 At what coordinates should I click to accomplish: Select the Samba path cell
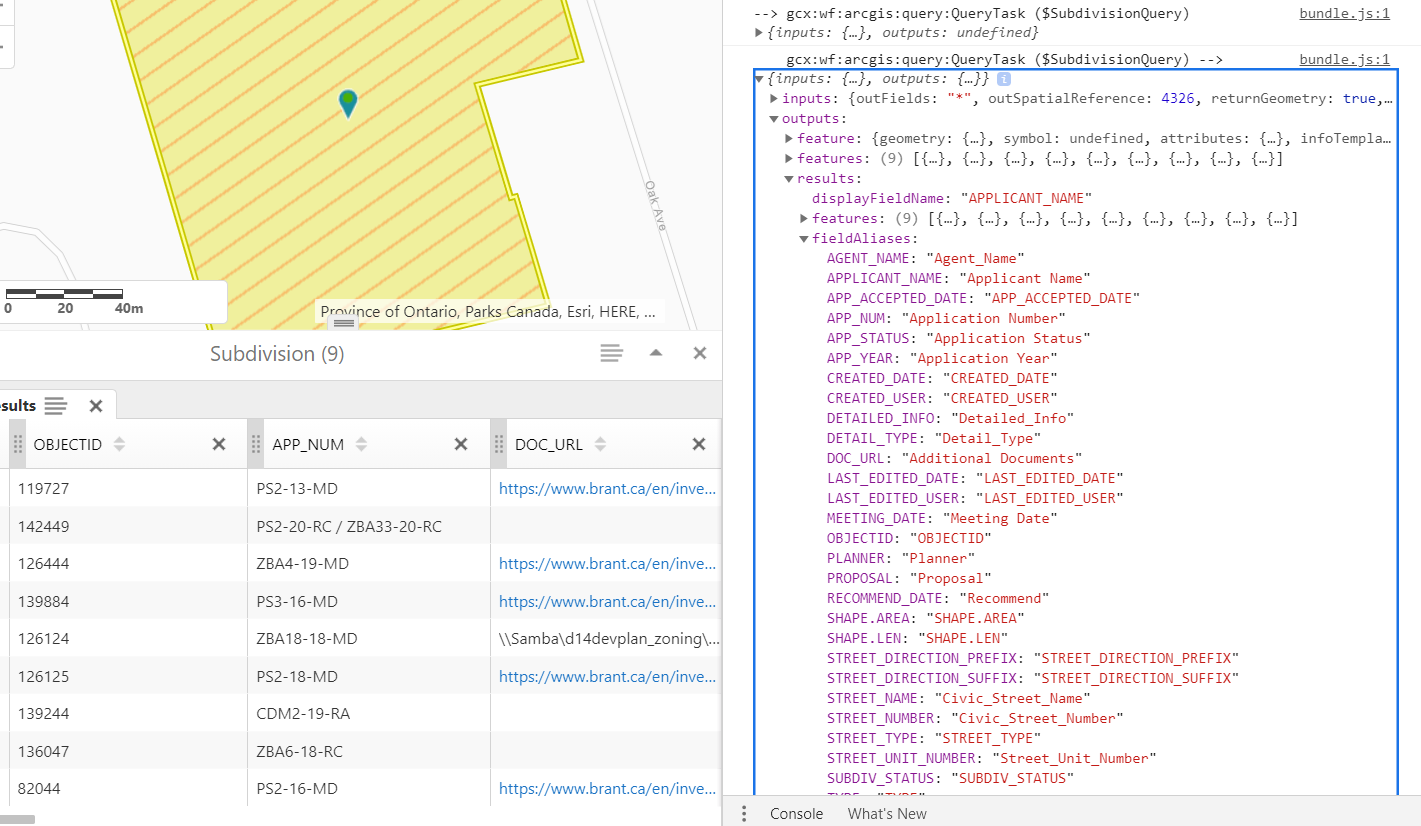point(608,638)
